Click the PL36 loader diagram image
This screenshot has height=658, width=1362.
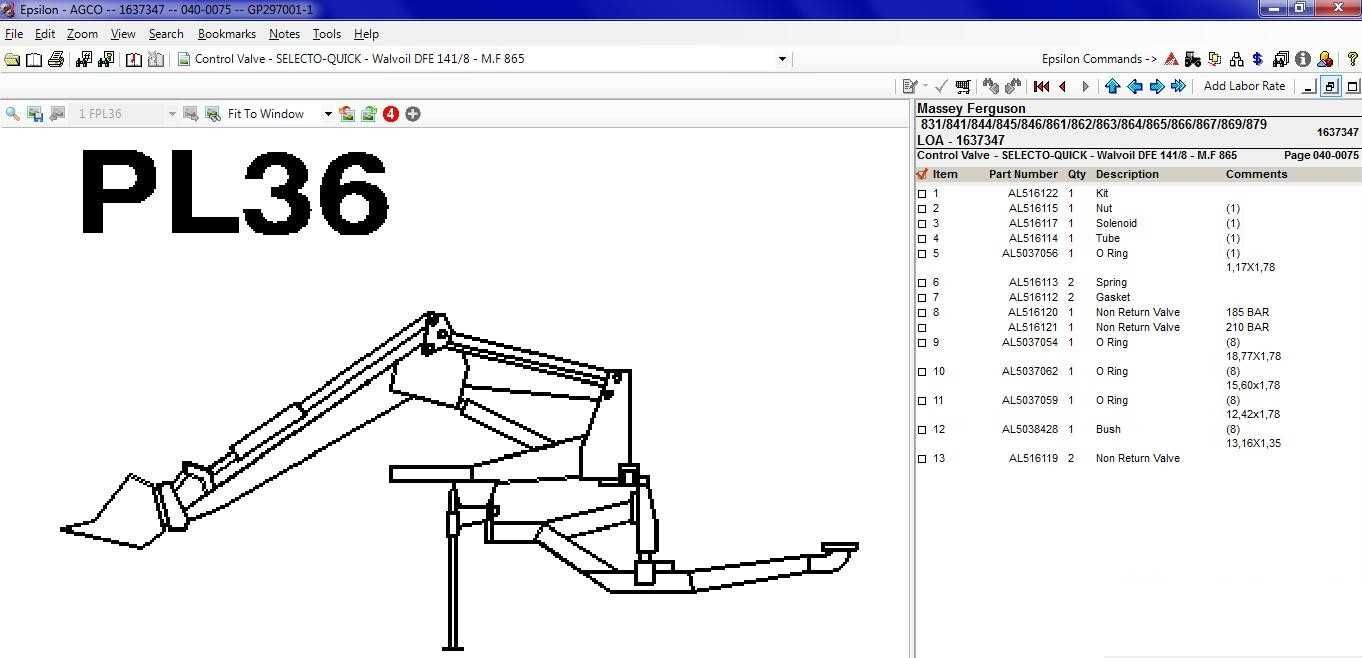[455, 395]
